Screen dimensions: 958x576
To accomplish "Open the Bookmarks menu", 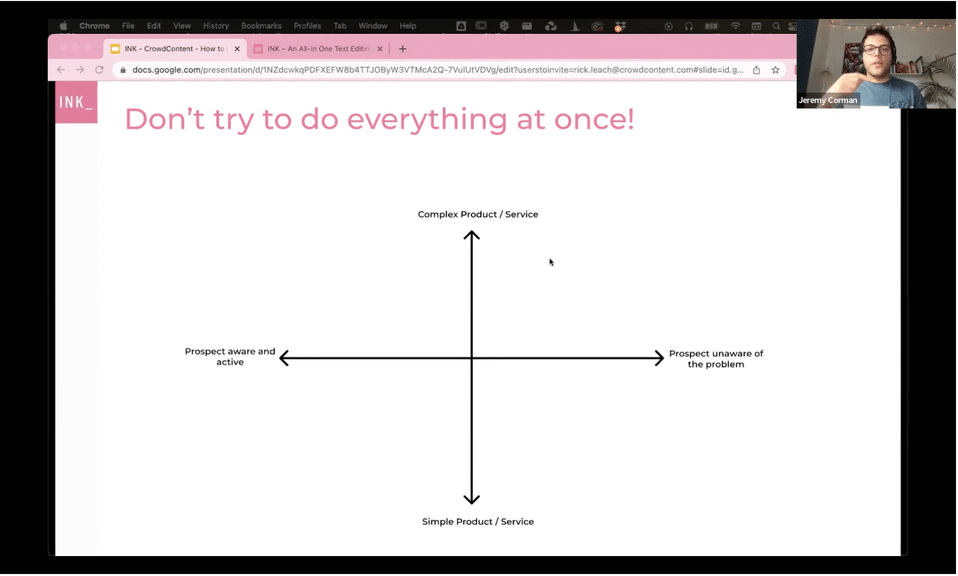I will pyautogui.click(x=261, y=26).
